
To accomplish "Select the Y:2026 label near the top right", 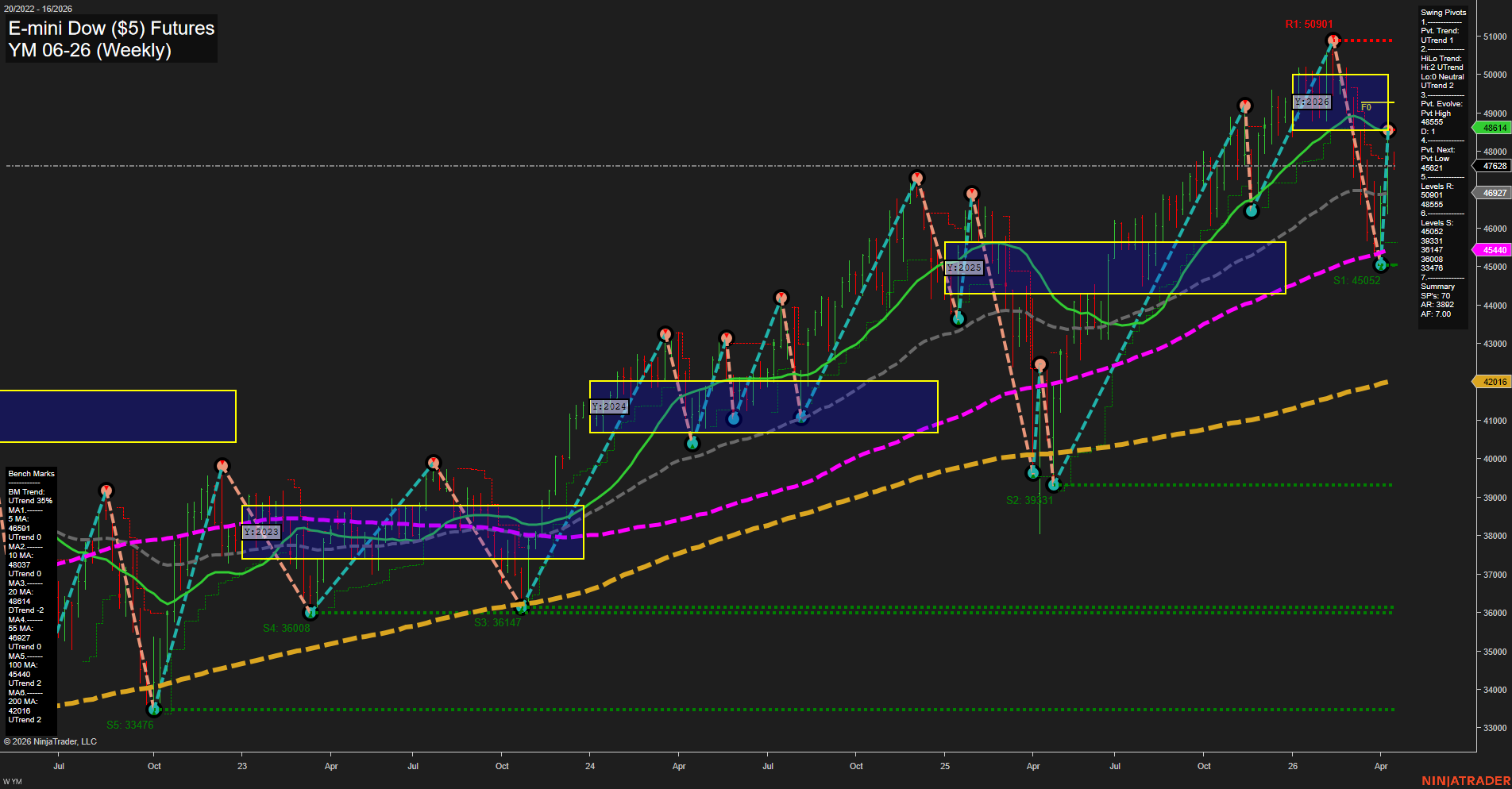I will [x=1312, y=102].
